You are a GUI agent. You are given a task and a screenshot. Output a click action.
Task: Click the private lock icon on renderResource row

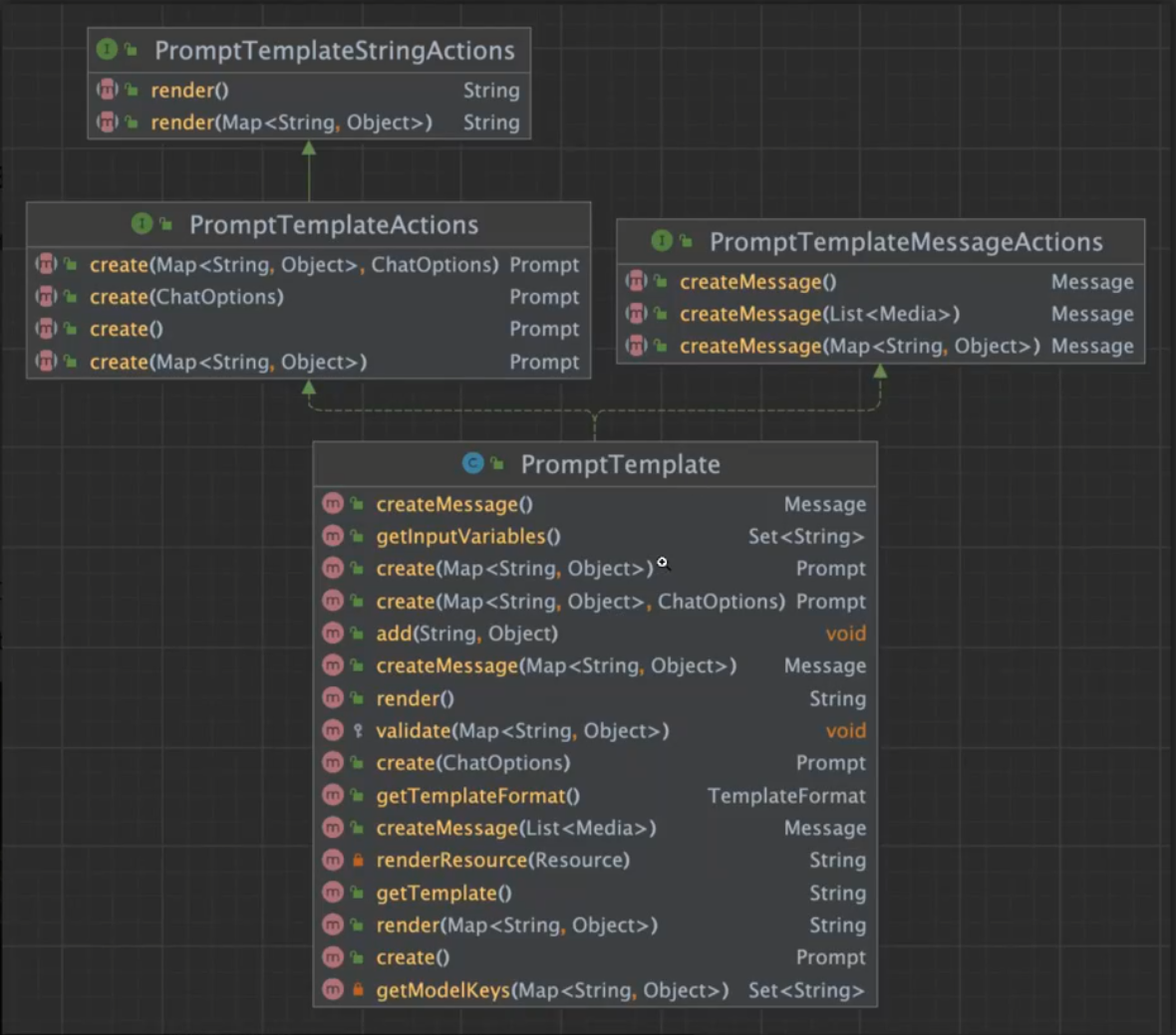pyautogui.click(x=358, y=860)
